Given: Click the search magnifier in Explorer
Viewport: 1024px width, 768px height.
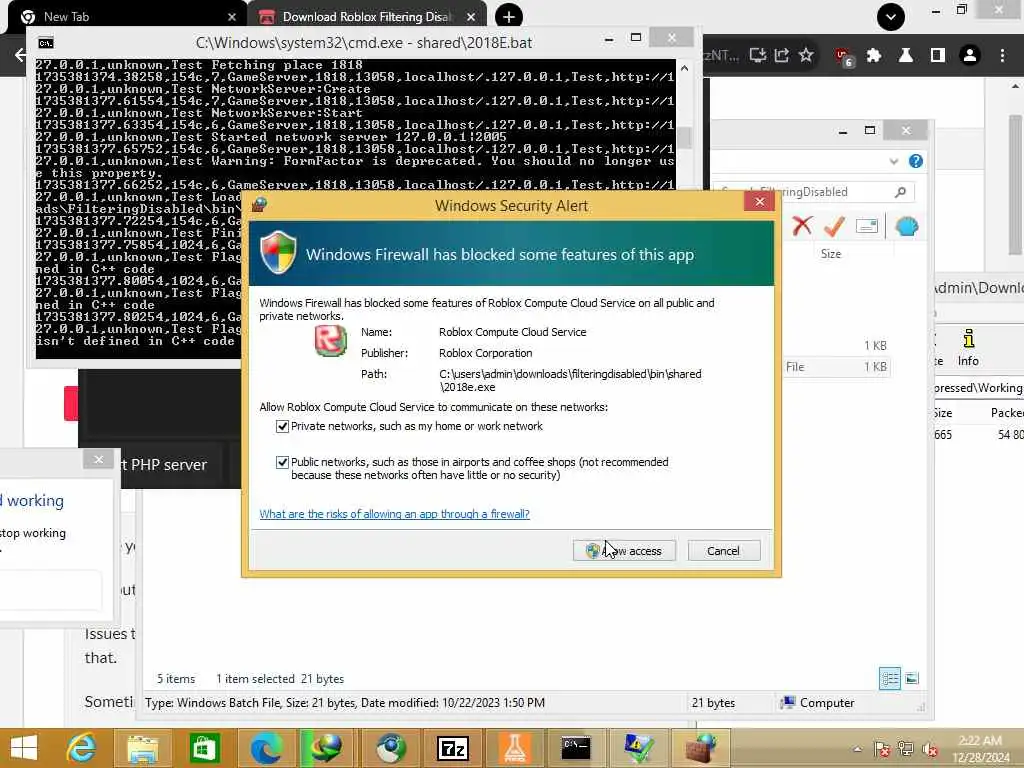Looking at the screenshot, I should (901, 191).
